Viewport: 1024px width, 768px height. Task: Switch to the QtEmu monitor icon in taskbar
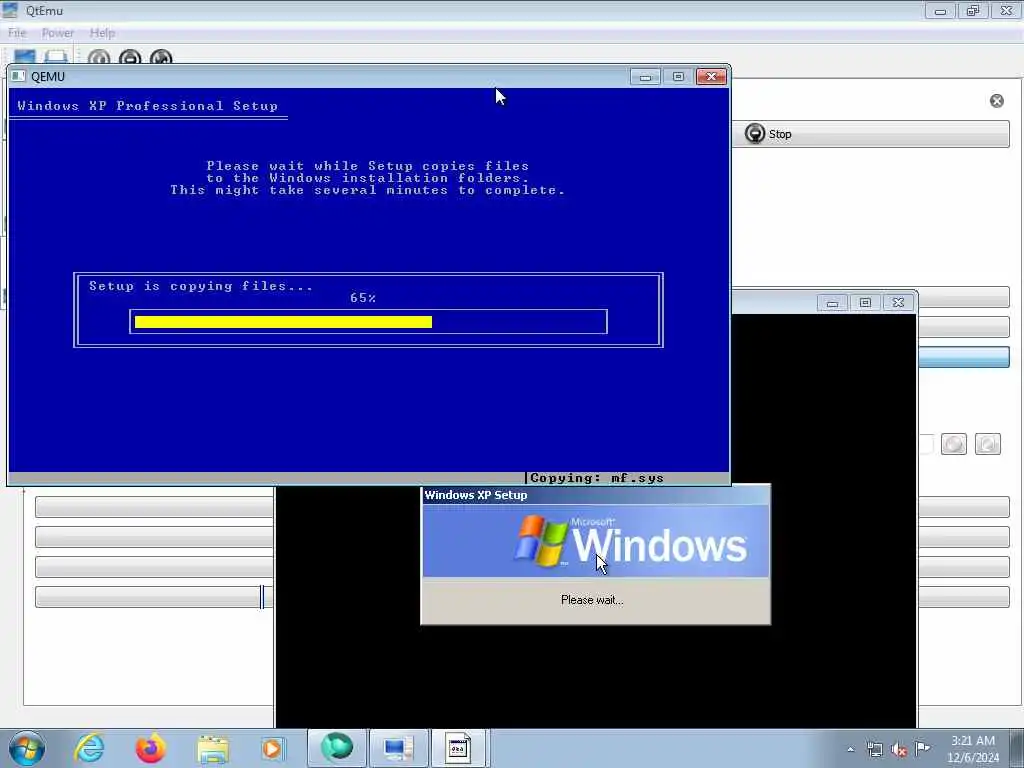[398, 748]
